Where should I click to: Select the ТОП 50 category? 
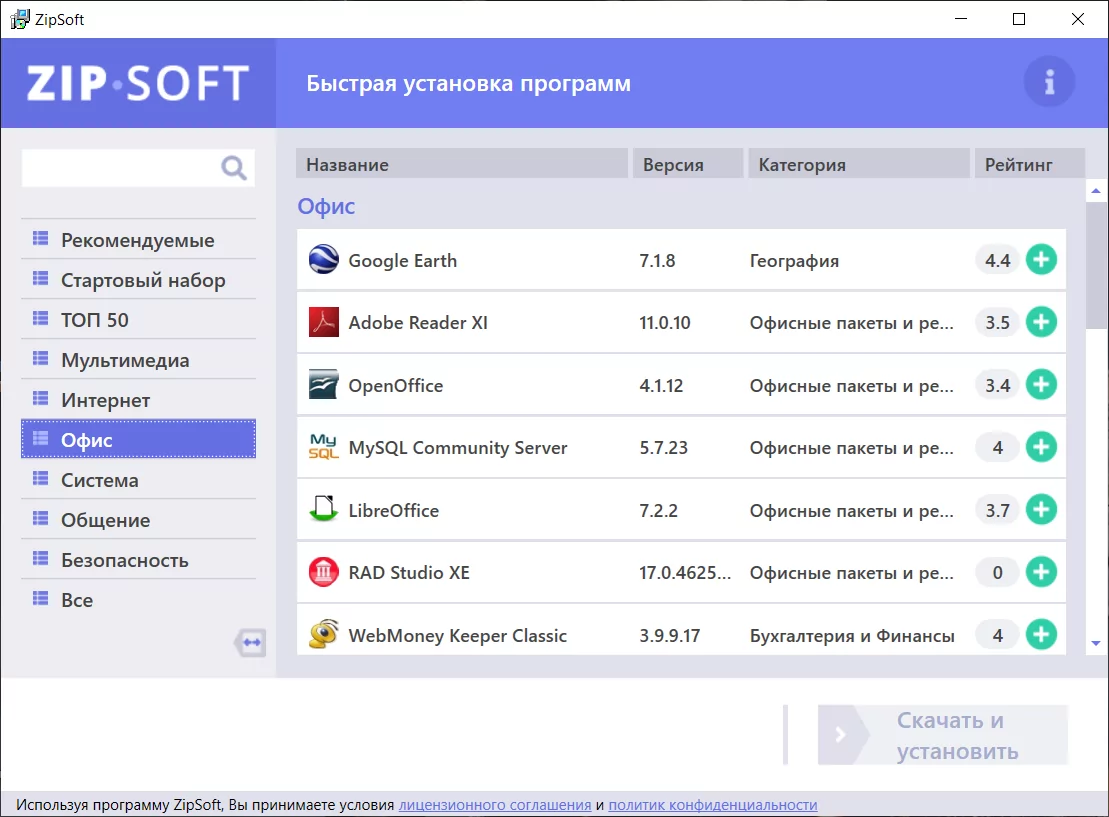(139, 320)
